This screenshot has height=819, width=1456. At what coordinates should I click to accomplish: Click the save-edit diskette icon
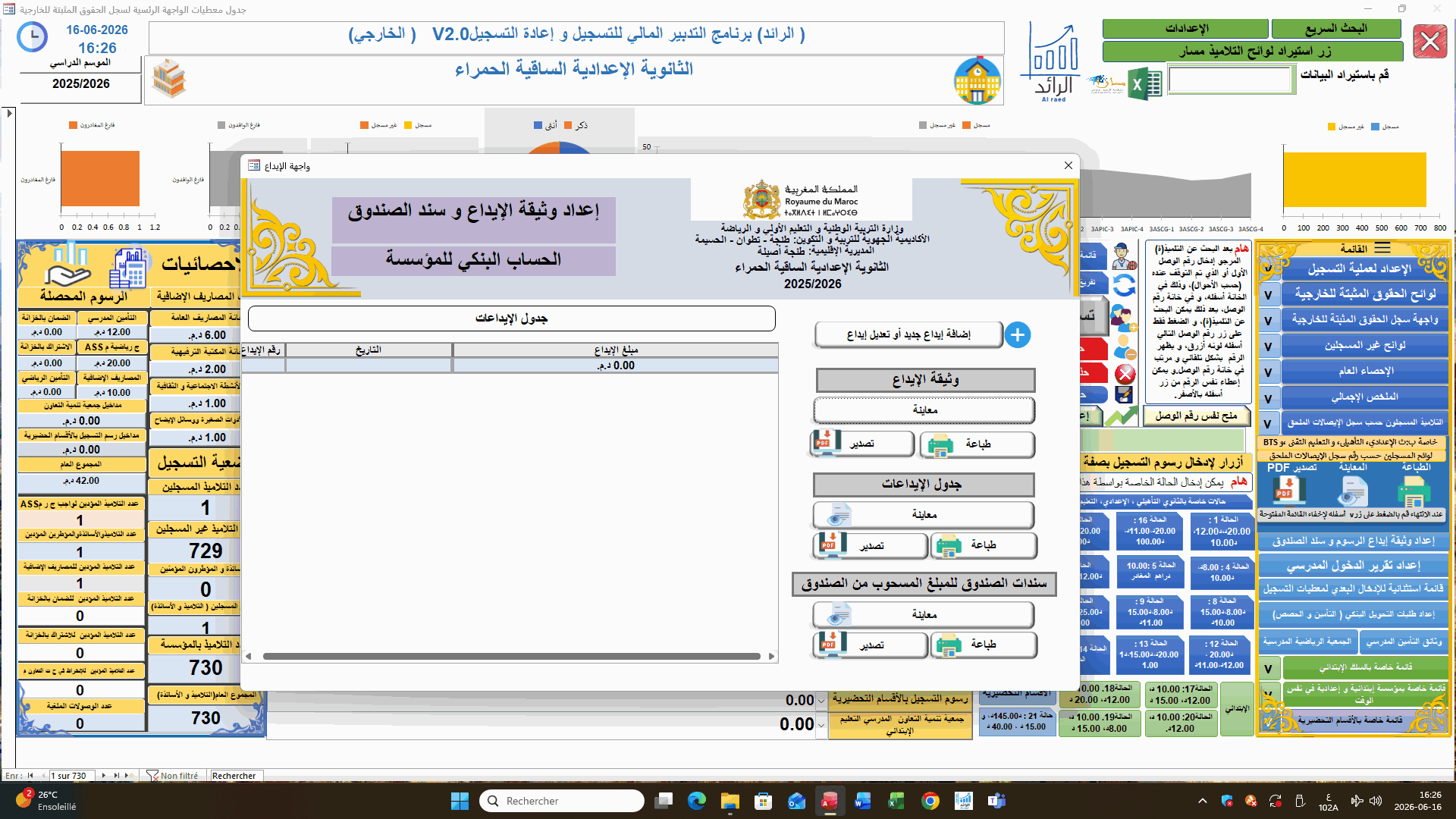[1124, 394]
